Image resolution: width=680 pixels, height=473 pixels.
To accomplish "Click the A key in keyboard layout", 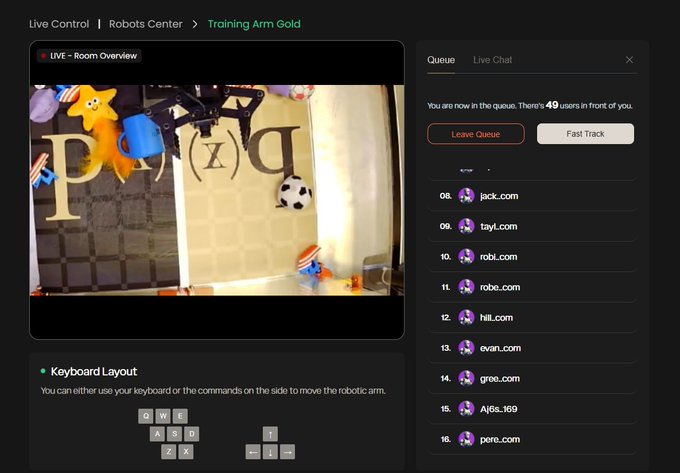I will (x=157, y=434).
